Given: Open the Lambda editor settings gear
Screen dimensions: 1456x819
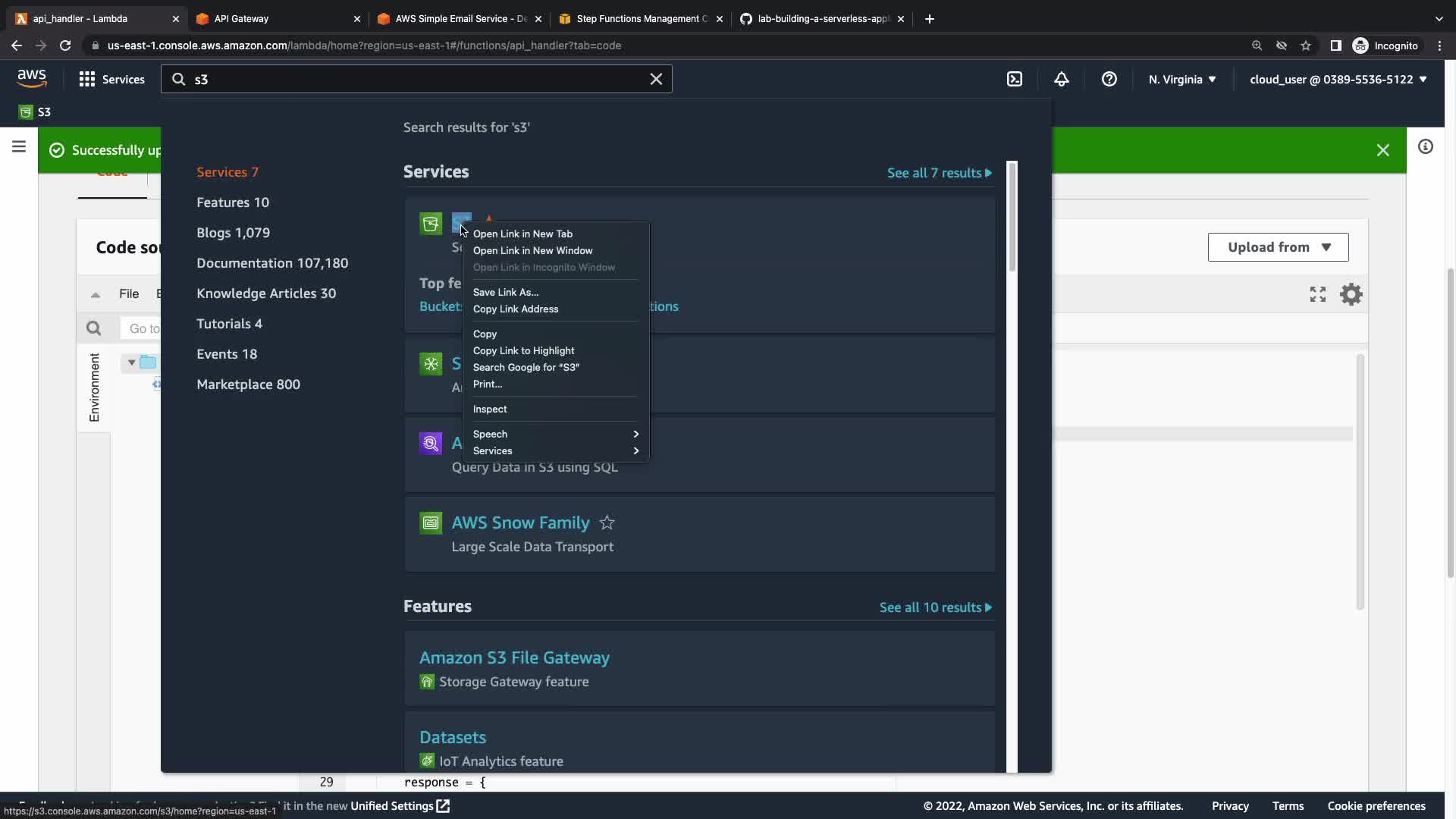Looking at the screenshot, I should (x=1351, y=294).
